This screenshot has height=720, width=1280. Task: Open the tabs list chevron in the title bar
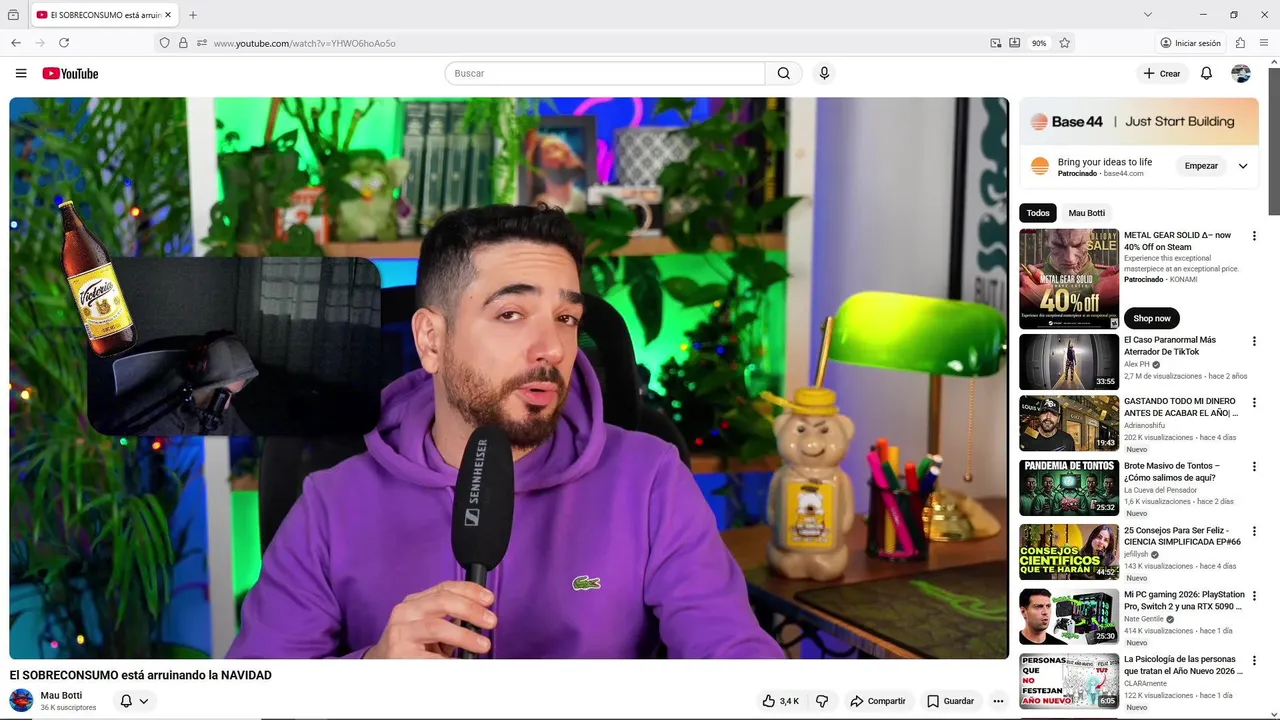click(1147, 15)
